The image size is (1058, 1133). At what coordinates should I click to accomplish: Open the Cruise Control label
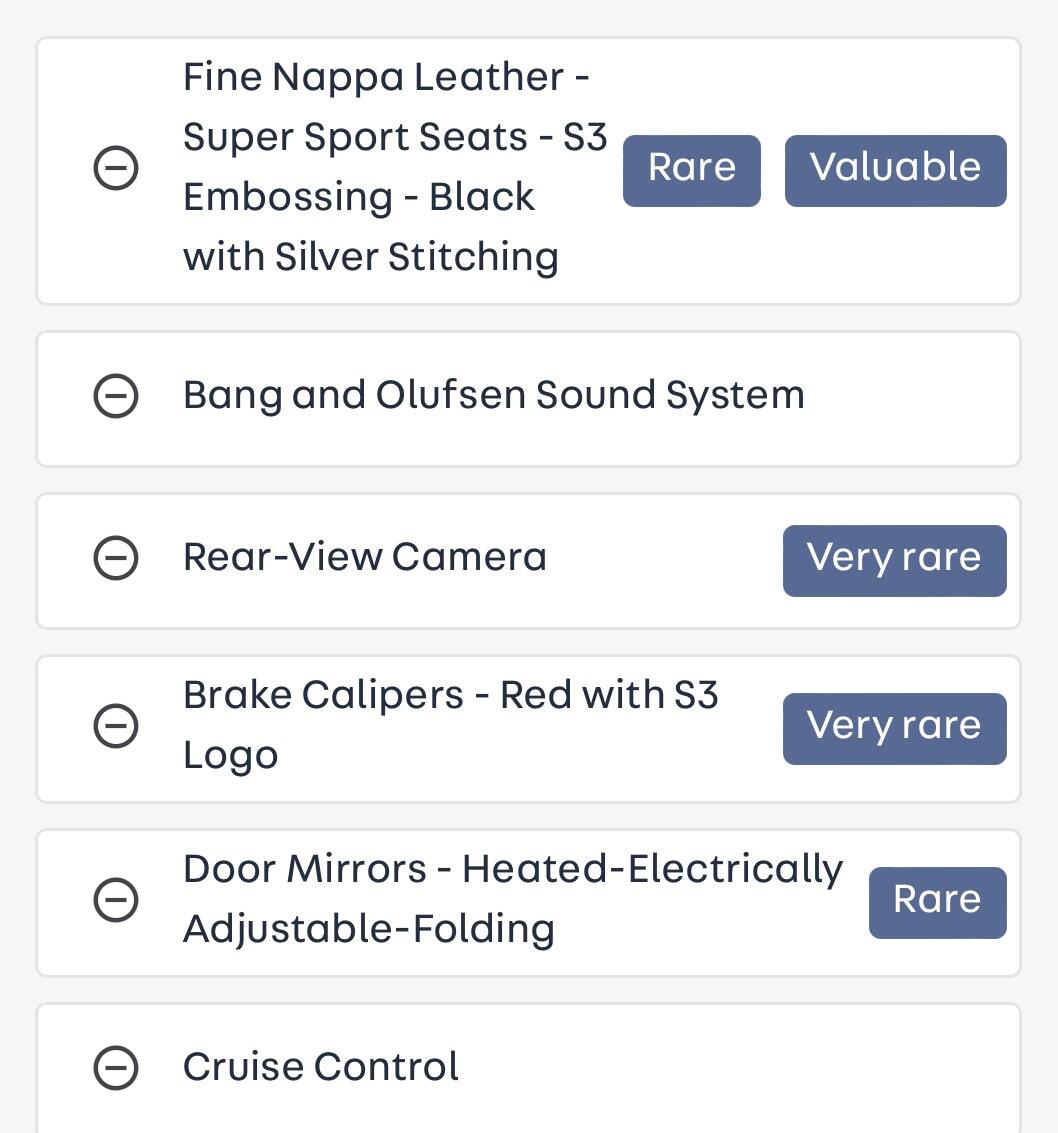(320, 1068)
